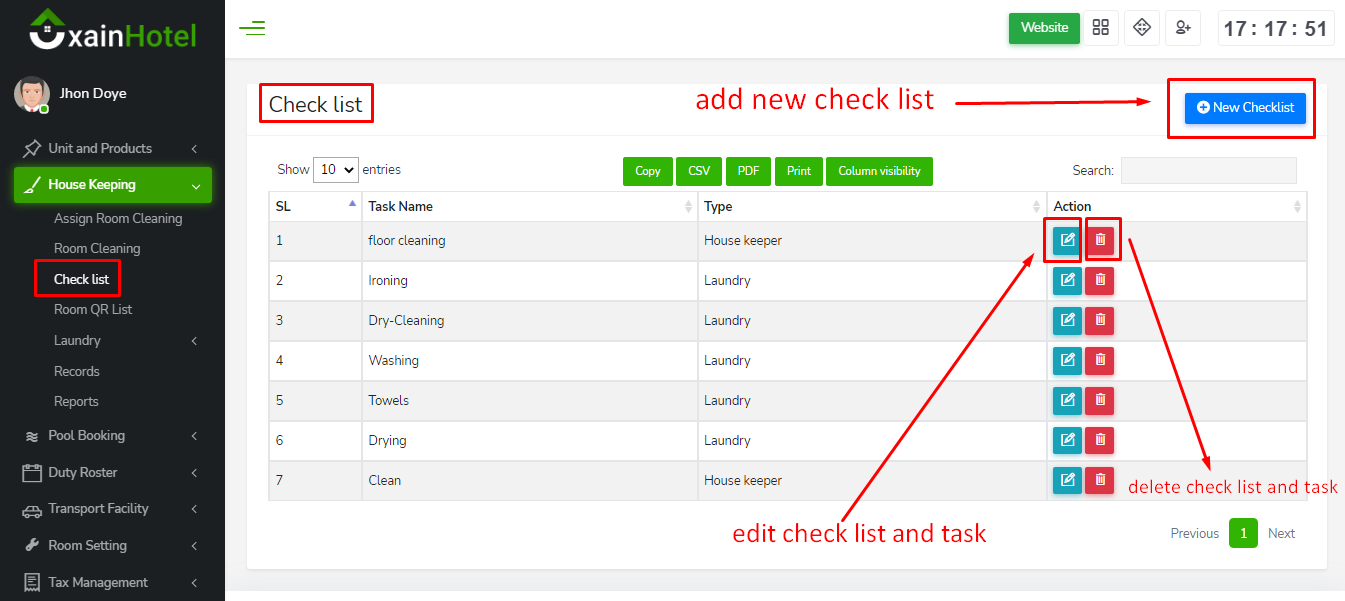Open the grid apps icon in header
This screenshot has width=1345, height=601.
click(x=1101, y=28)
